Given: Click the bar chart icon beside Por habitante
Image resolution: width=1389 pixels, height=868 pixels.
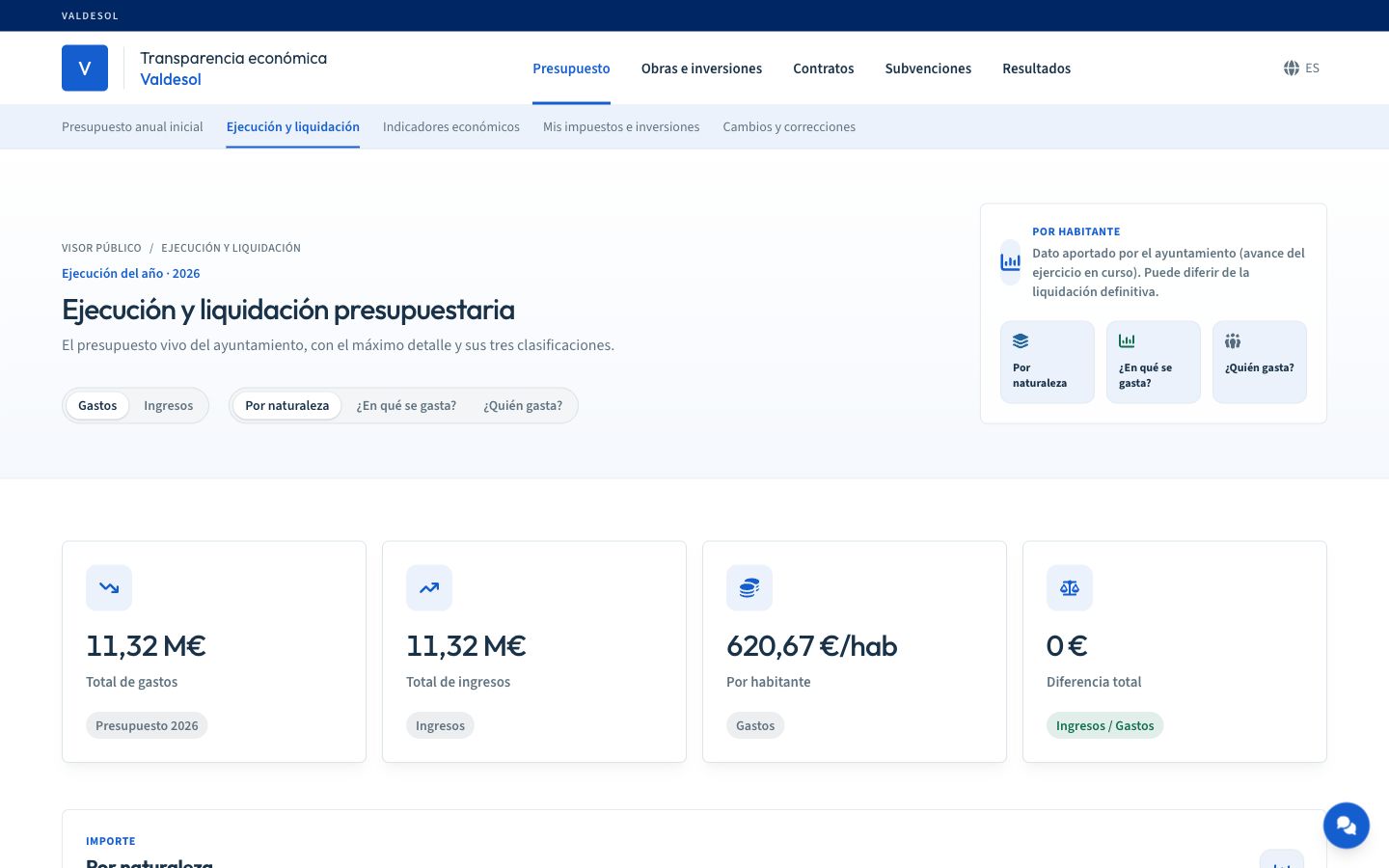Looking at the screenshot, I should pyautogui.click(x=1010, y=262).
